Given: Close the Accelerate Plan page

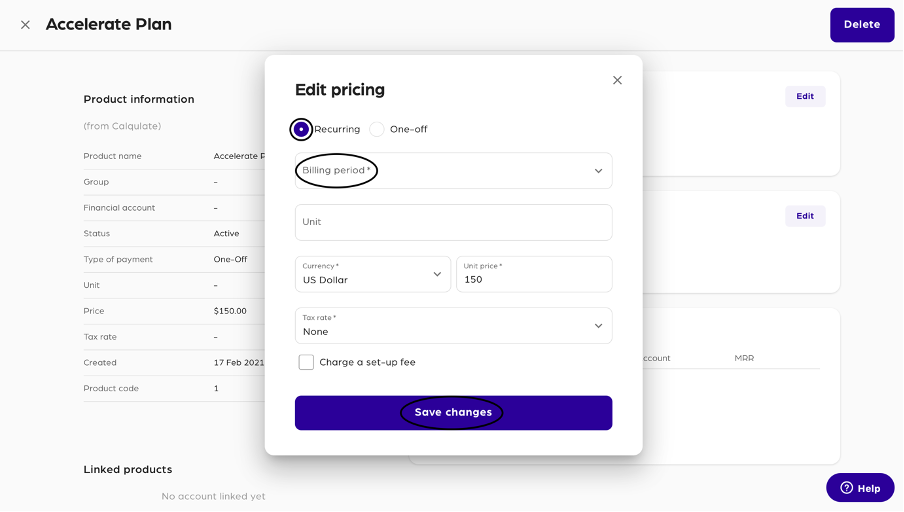Looking at the screenshot, I should point(25,25).
